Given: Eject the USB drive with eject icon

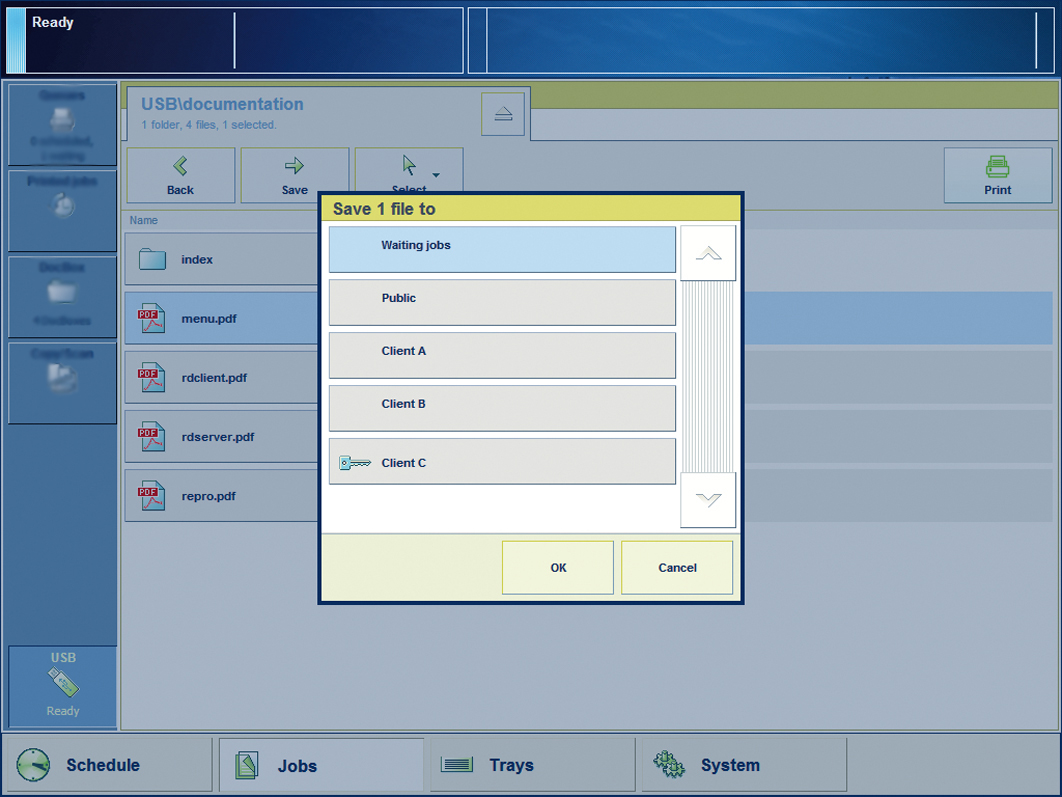Looking at the screenshot, I should [503, 114].
